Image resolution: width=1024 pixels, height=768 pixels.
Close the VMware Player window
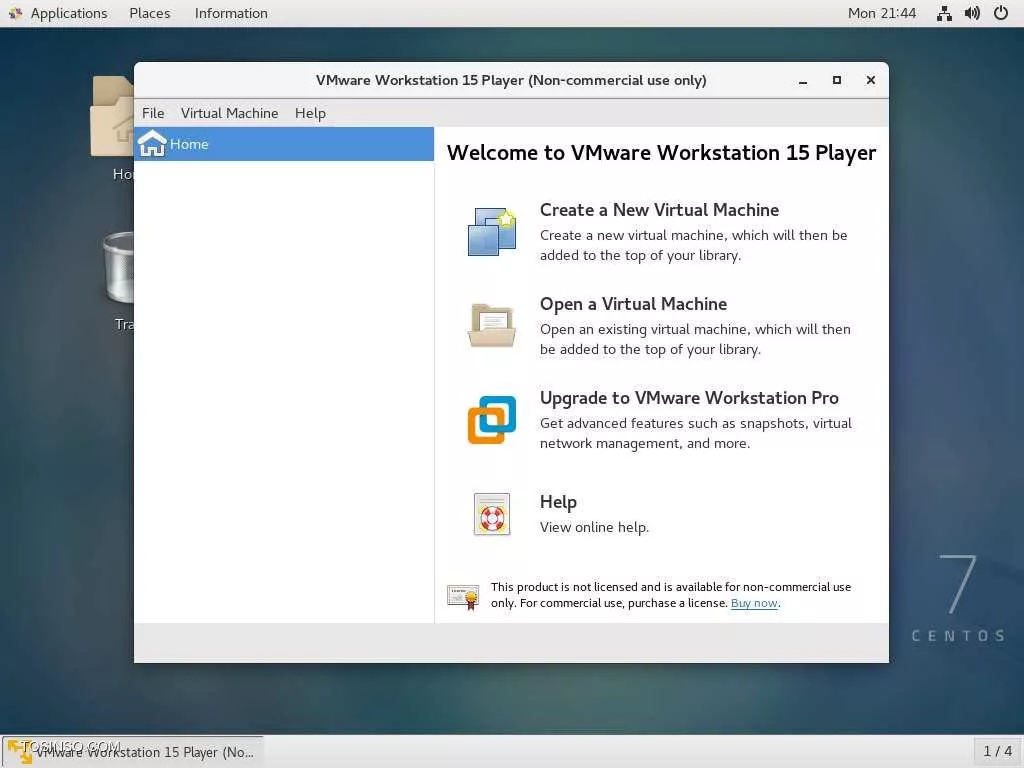pos(871,80)
